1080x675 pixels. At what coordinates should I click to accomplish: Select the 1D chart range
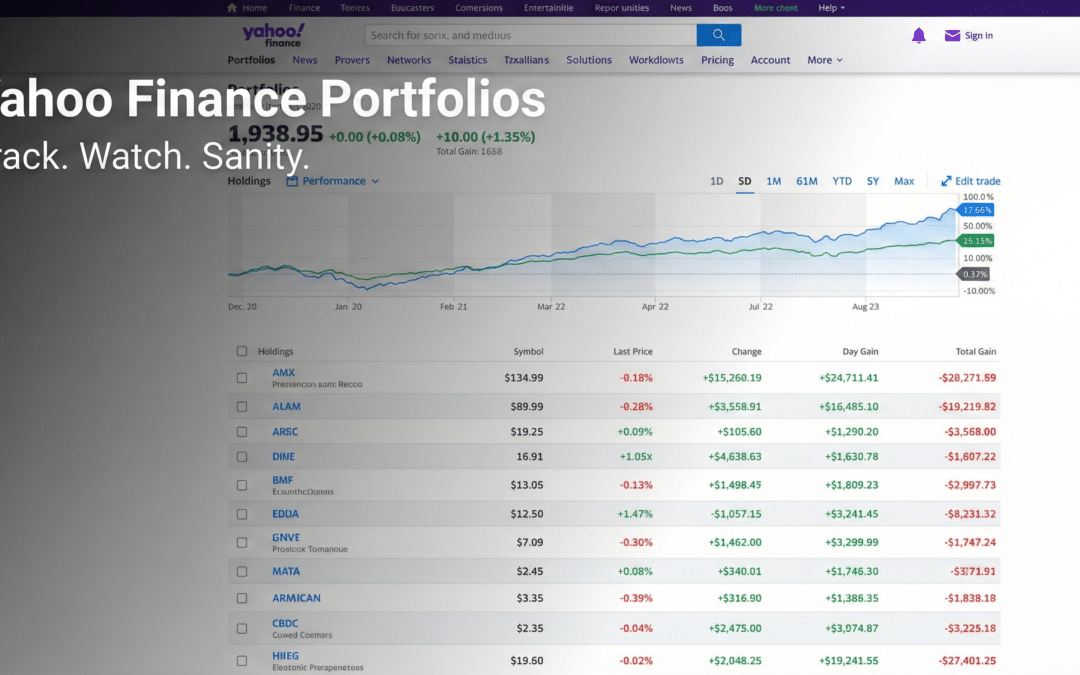tap(716, 181)
